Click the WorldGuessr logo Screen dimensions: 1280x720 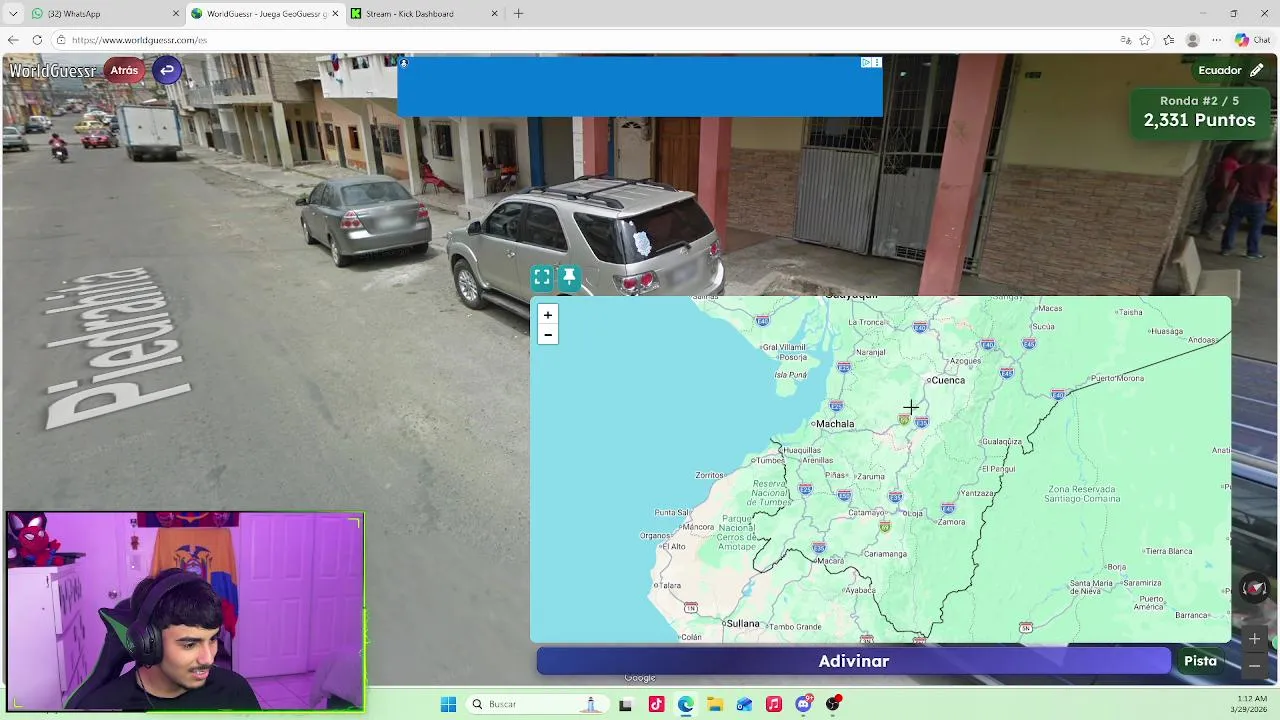tap(52, 70)
